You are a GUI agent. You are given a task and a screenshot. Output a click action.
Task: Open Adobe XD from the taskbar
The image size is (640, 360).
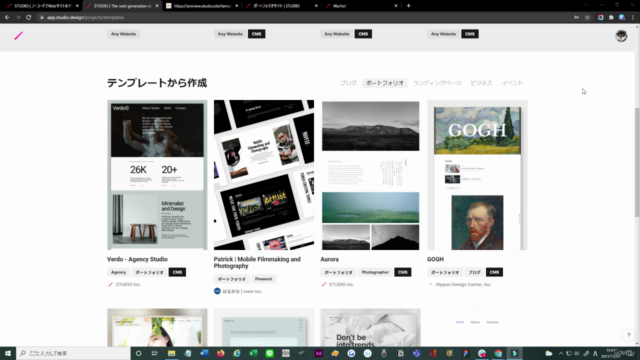(318, 353)
